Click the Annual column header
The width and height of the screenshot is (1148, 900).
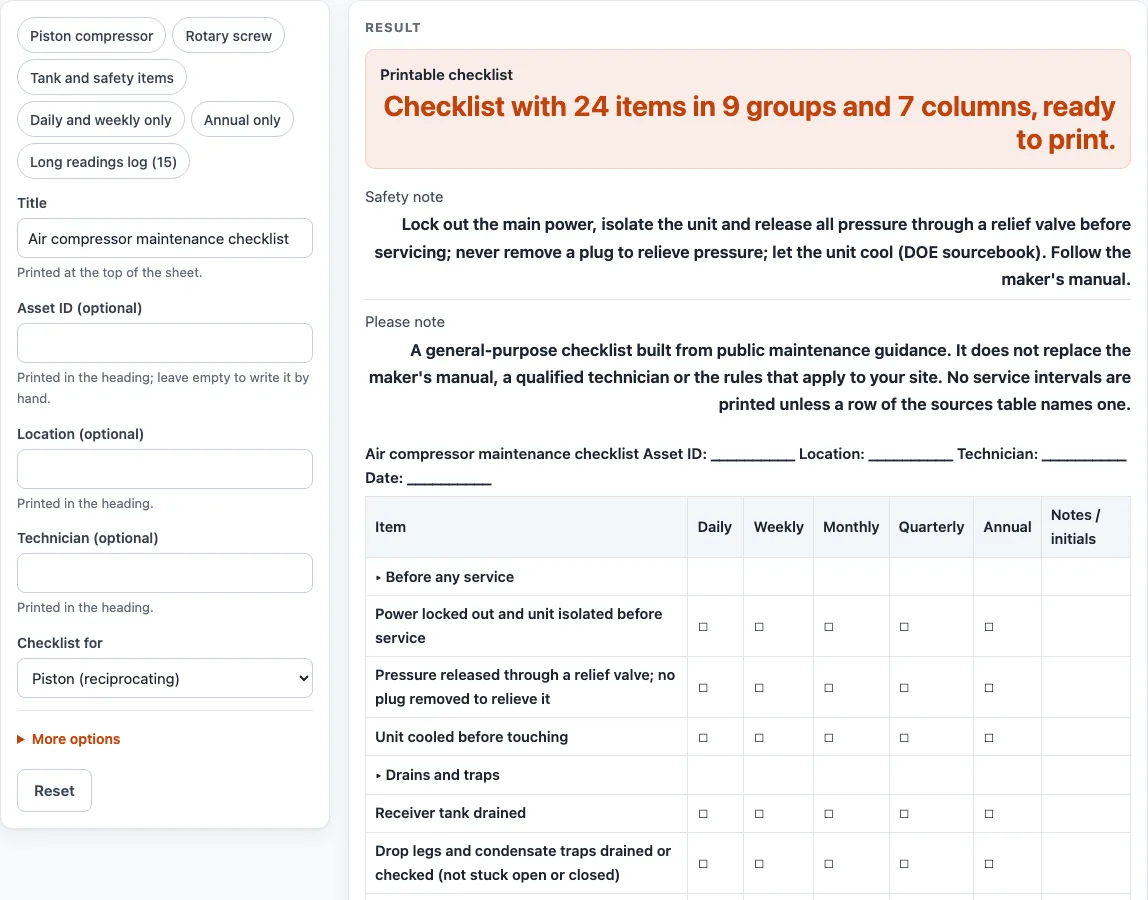click(x=1007, y=527)
